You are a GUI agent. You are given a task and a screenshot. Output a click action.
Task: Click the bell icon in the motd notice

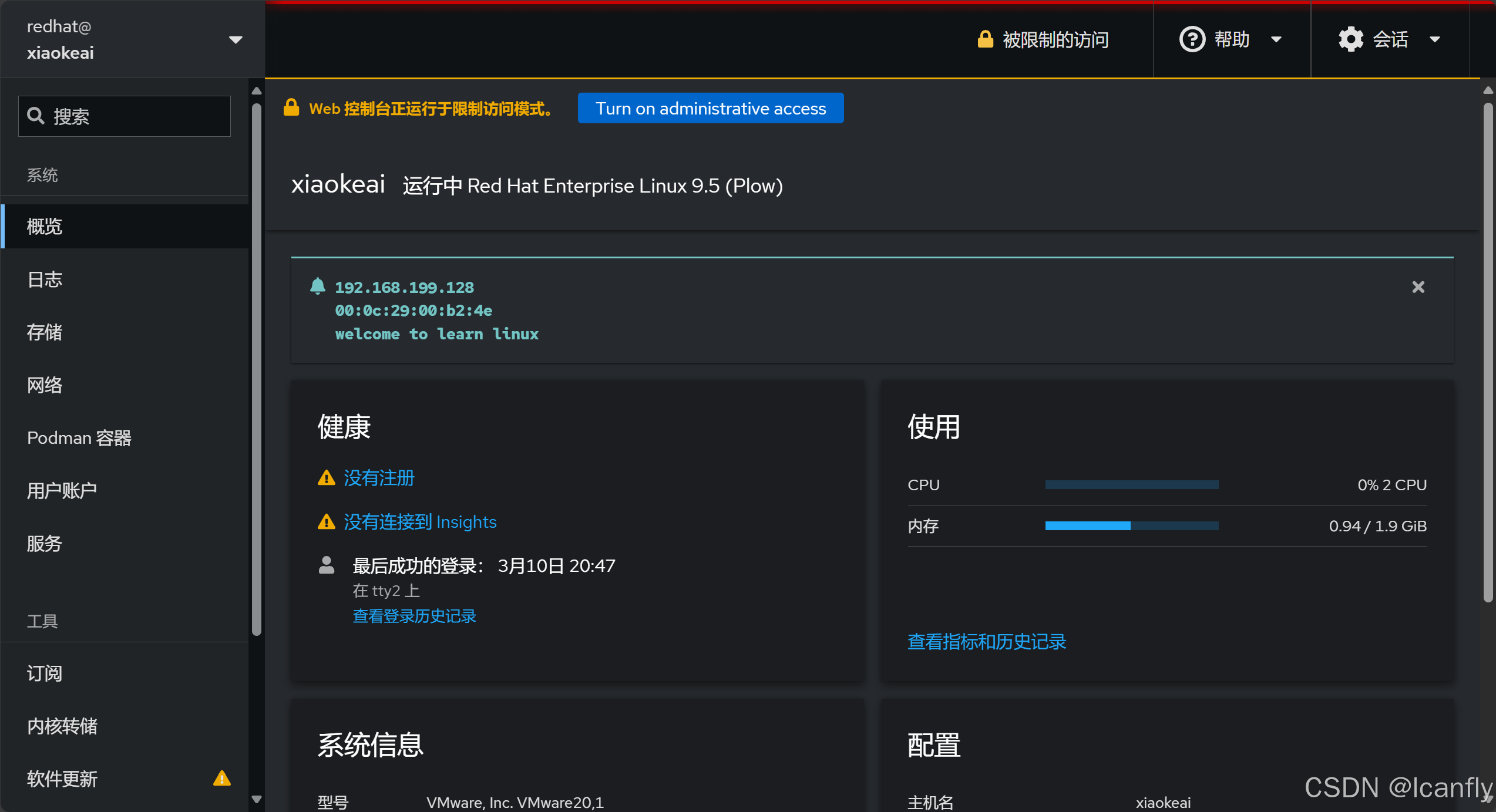click(x=318, y=286)
